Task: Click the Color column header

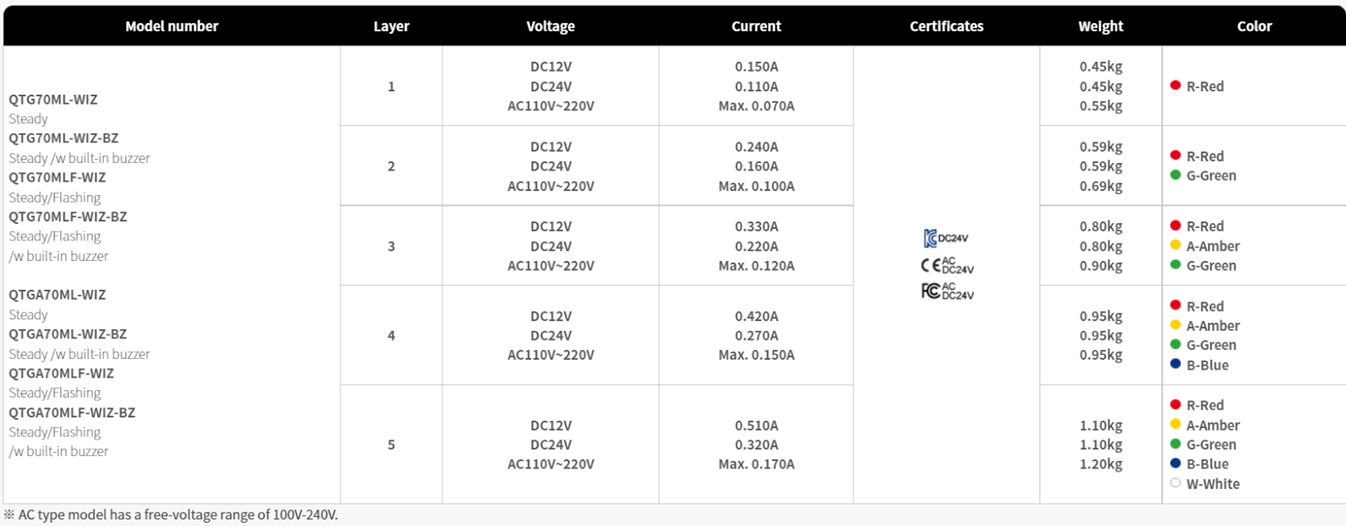Action: [x=1254, y=26]
